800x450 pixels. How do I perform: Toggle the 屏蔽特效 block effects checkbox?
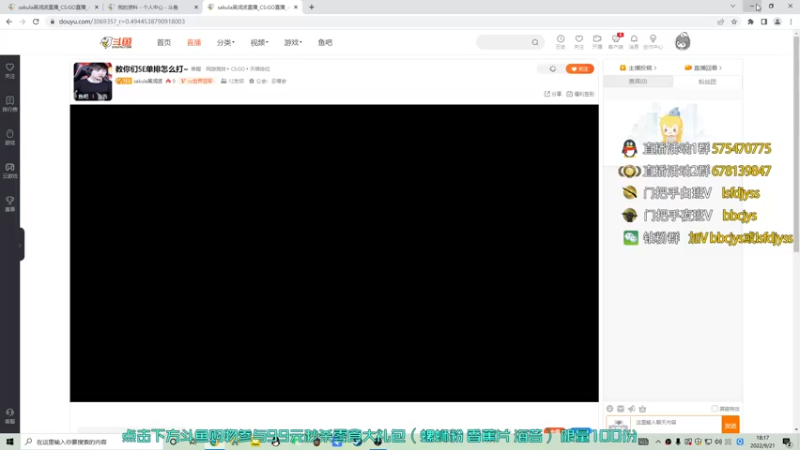tap(715, 409)
